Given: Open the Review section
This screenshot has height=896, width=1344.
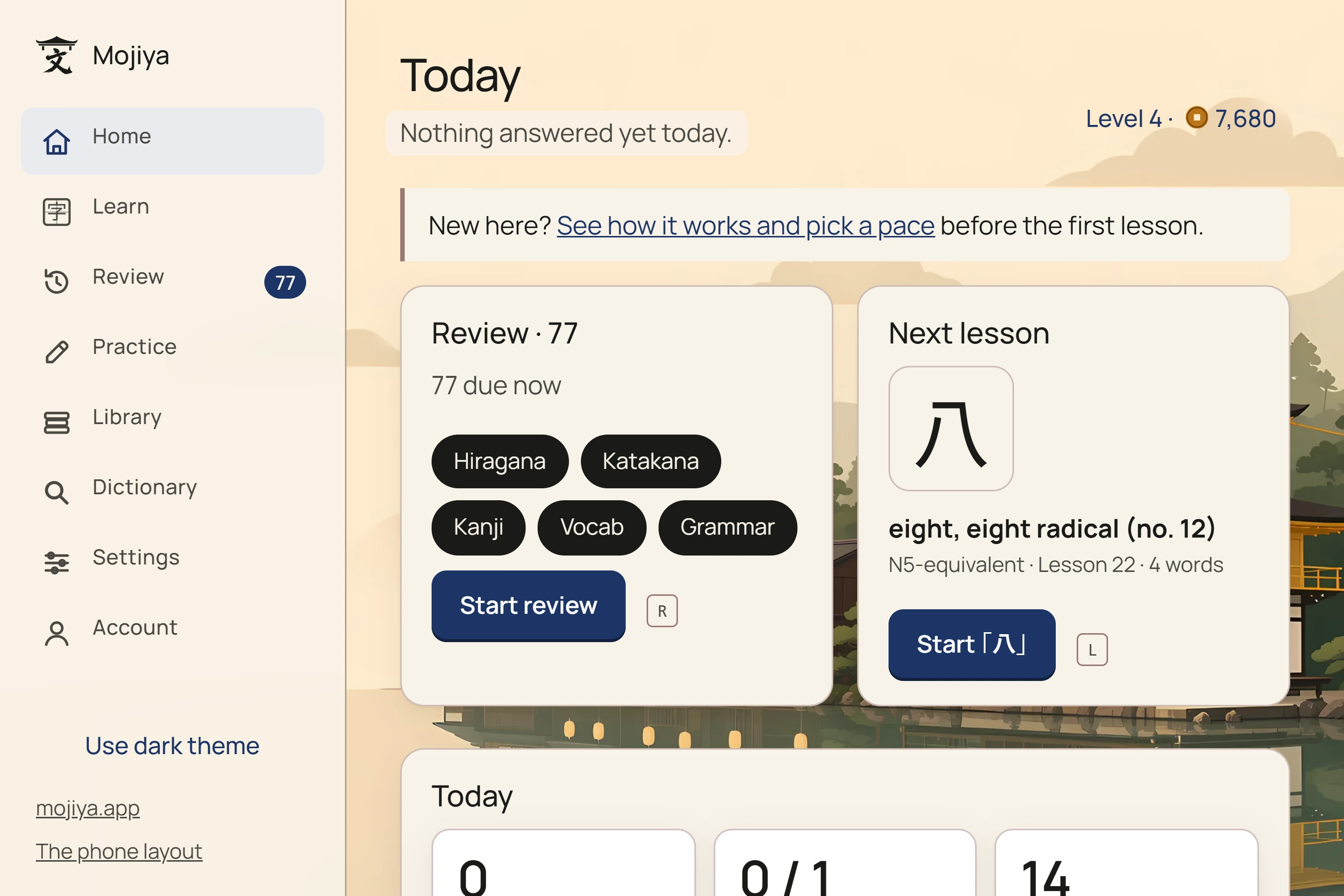Looking at the screenshot, I should tap(173, 282).
